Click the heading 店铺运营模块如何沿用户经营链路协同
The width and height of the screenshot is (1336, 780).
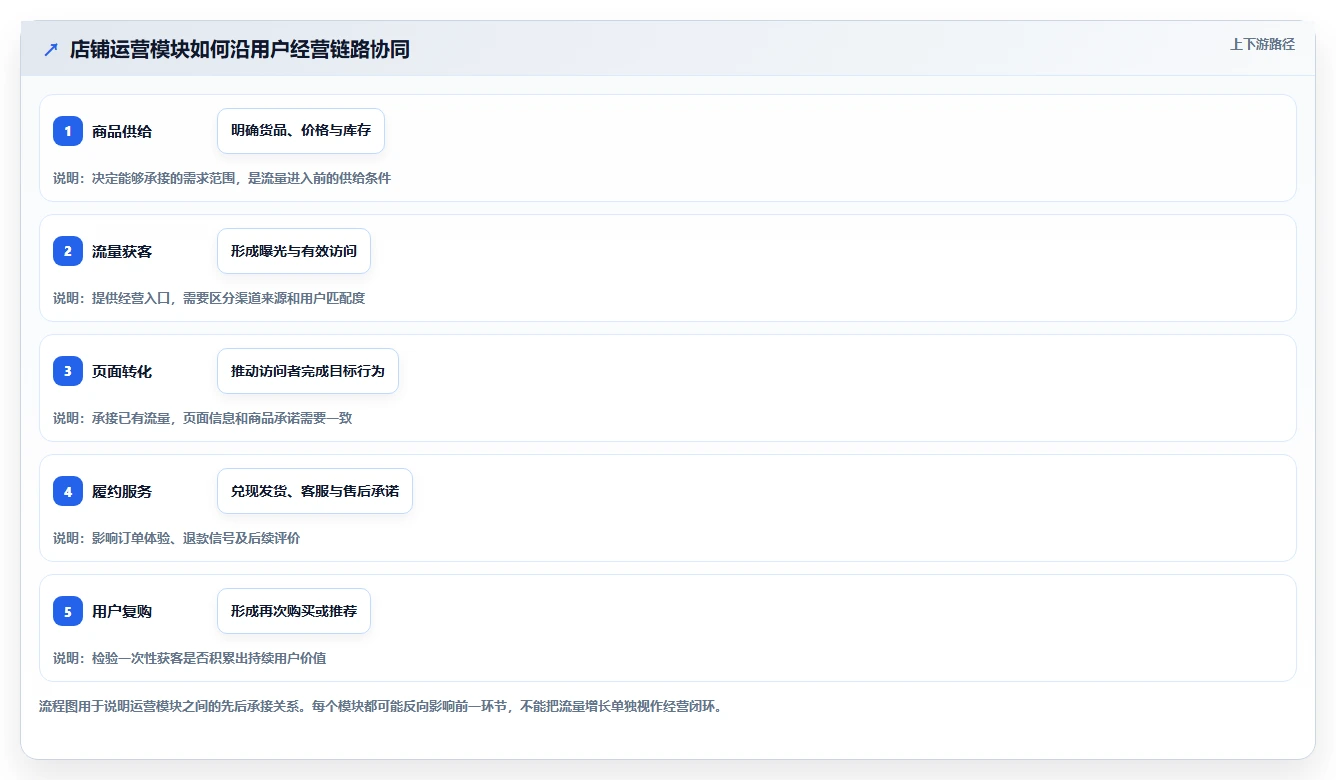coord(240,49)
